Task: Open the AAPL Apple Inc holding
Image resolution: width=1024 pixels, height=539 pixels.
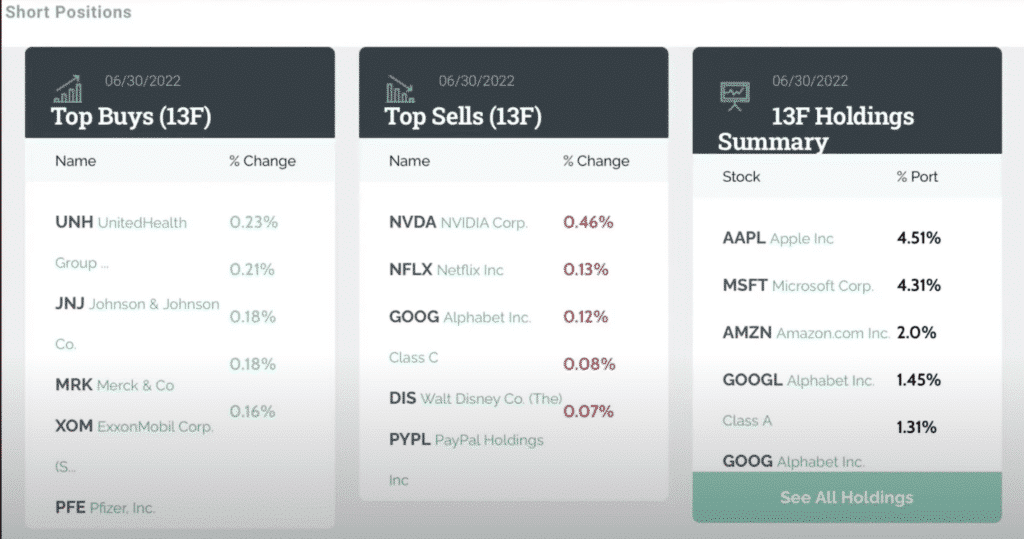Action: [778, 239]
